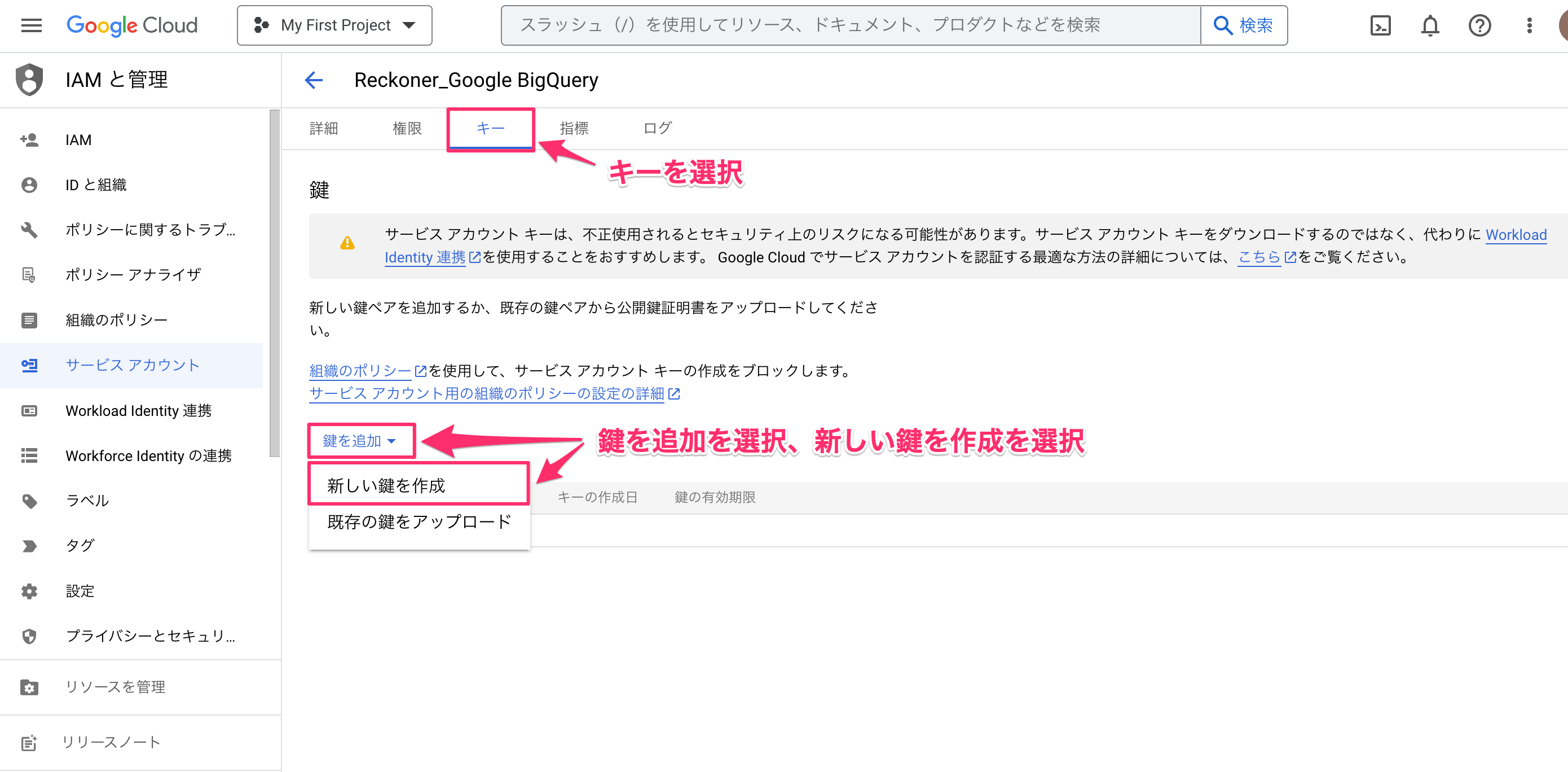Click the リリースノート notes icon
Screen dimensions: 1568x772
[29, 743]
